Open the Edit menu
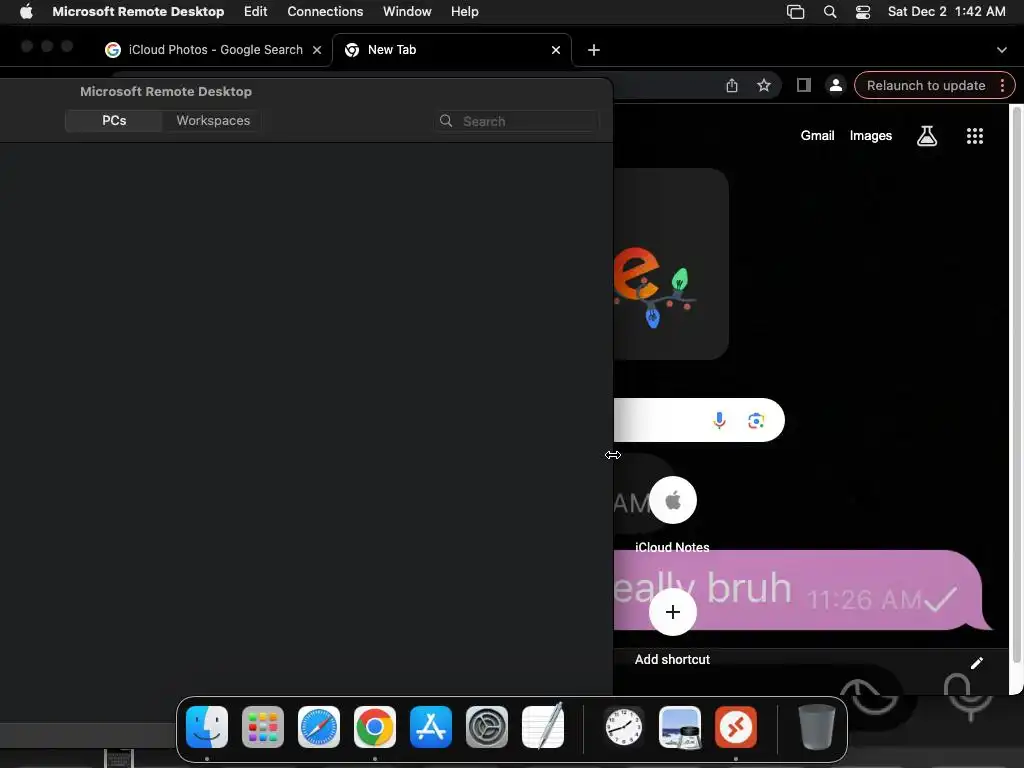Image resolution: width=1024 pixels, height=768 pixels. tap(255, 11)
